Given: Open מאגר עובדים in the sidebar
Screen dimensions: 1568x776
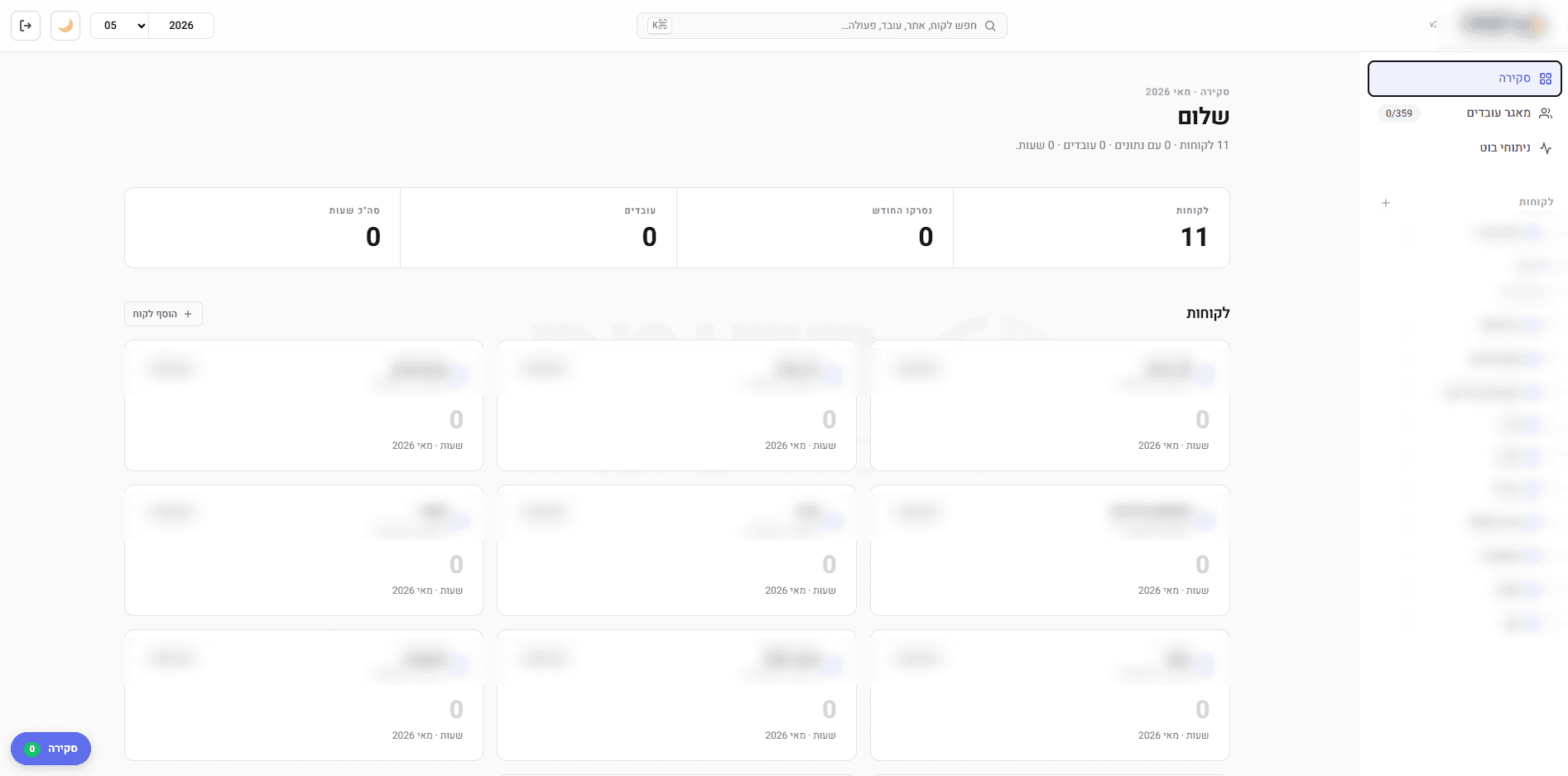Looking at the screenshot, I should [x=1465, y=113].
